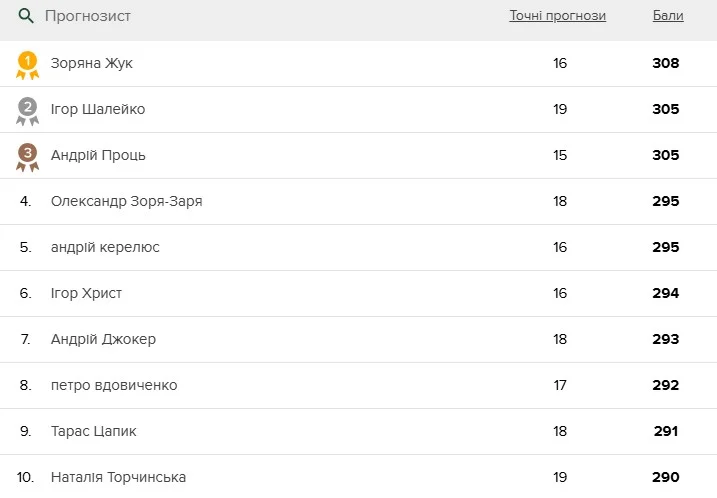Screen dimensions: 717x498
Task: Click the search magnifier icon
Action: point(26,16)
